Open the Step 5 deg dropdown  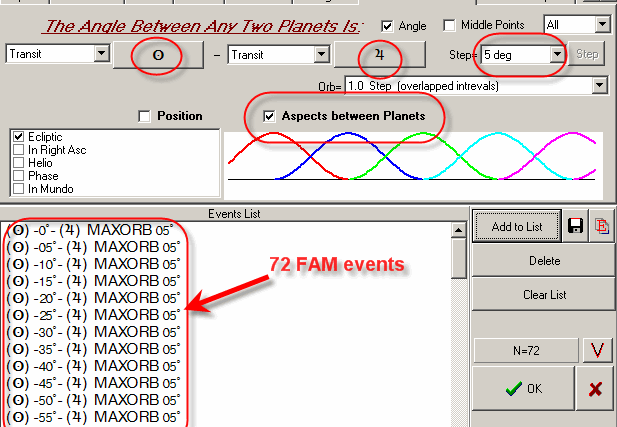coord(557,54)
